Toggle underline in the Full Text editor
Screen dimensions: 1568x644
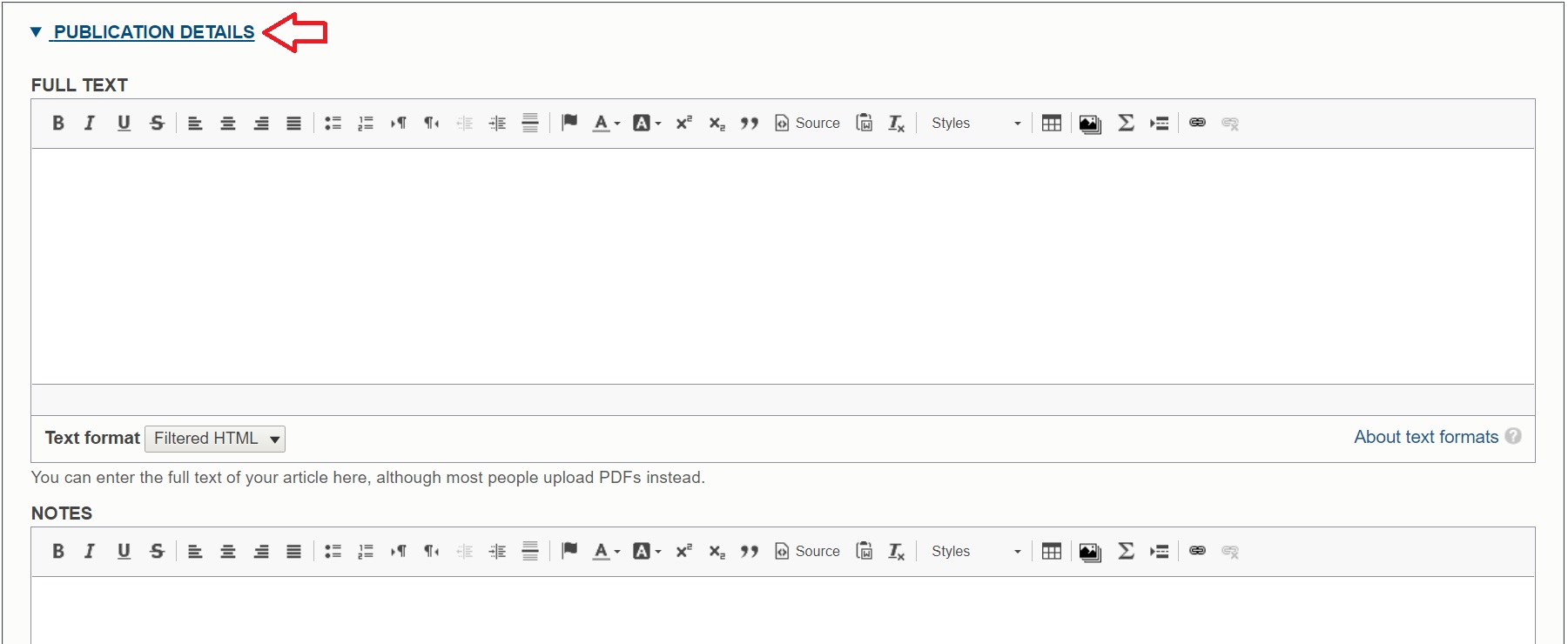(124, 124)
